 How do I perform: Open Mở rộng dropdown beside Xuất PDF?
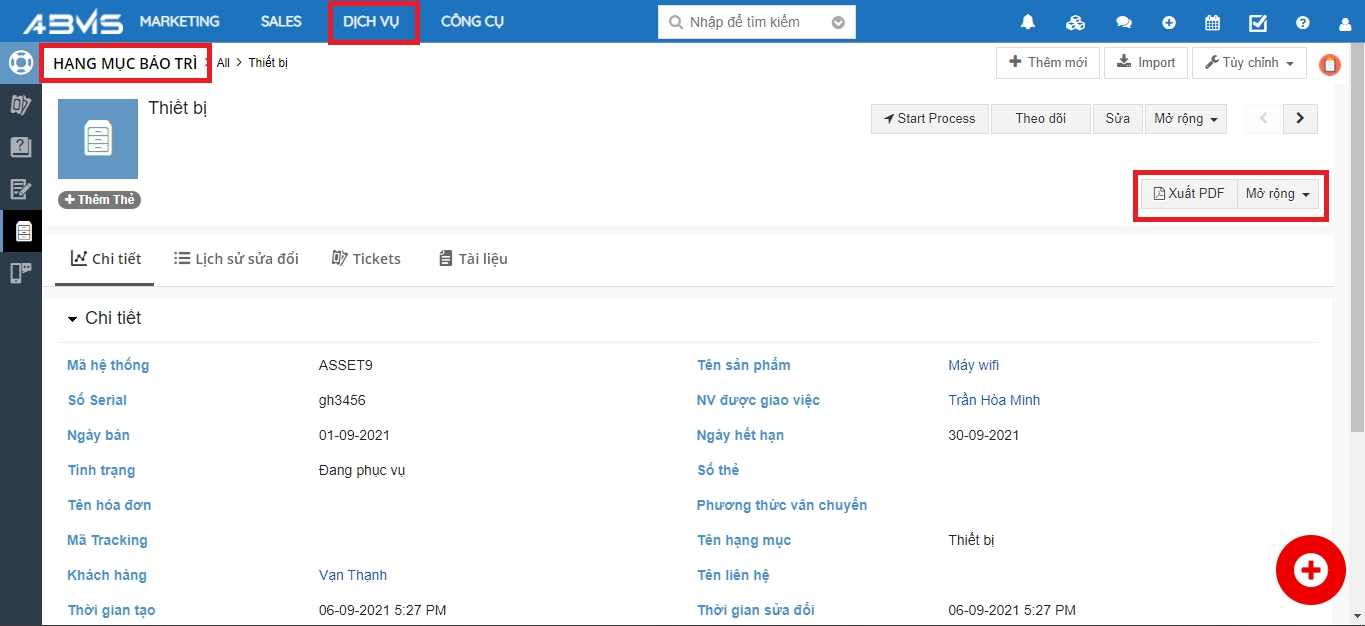[1277, 194]
